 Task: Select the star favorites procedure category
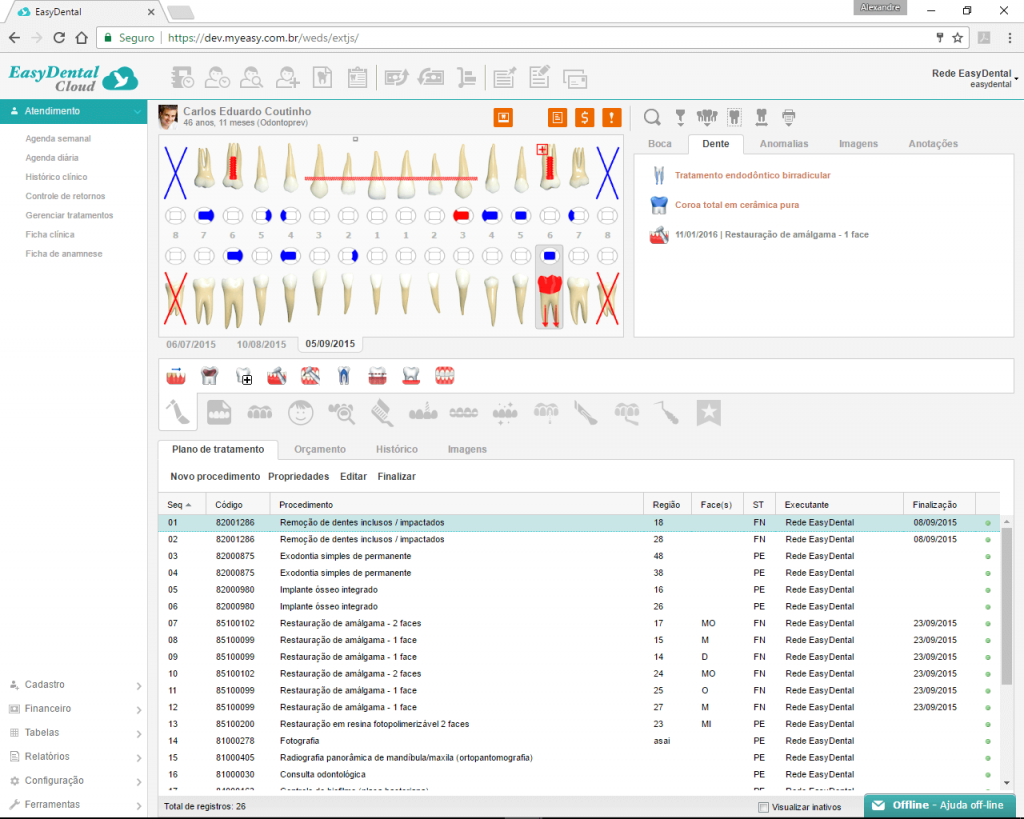click(708, 411)
